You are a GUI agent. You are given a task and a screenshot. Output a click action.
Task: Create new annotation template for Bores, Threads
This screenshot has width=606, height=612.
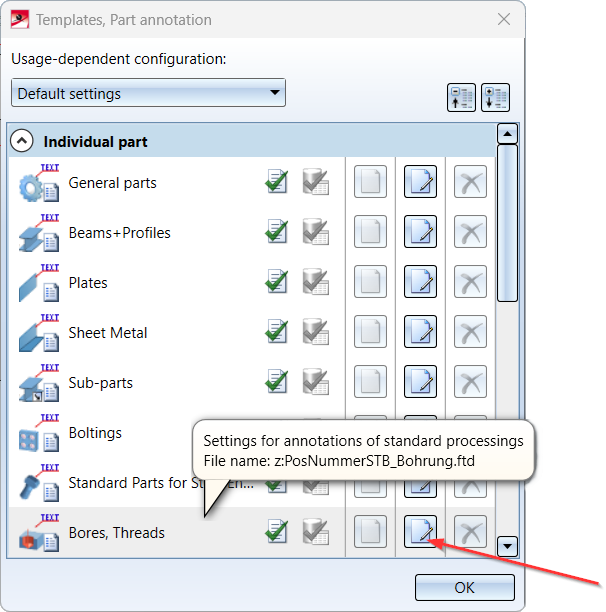pyautogui.click(x=370, y=531)
